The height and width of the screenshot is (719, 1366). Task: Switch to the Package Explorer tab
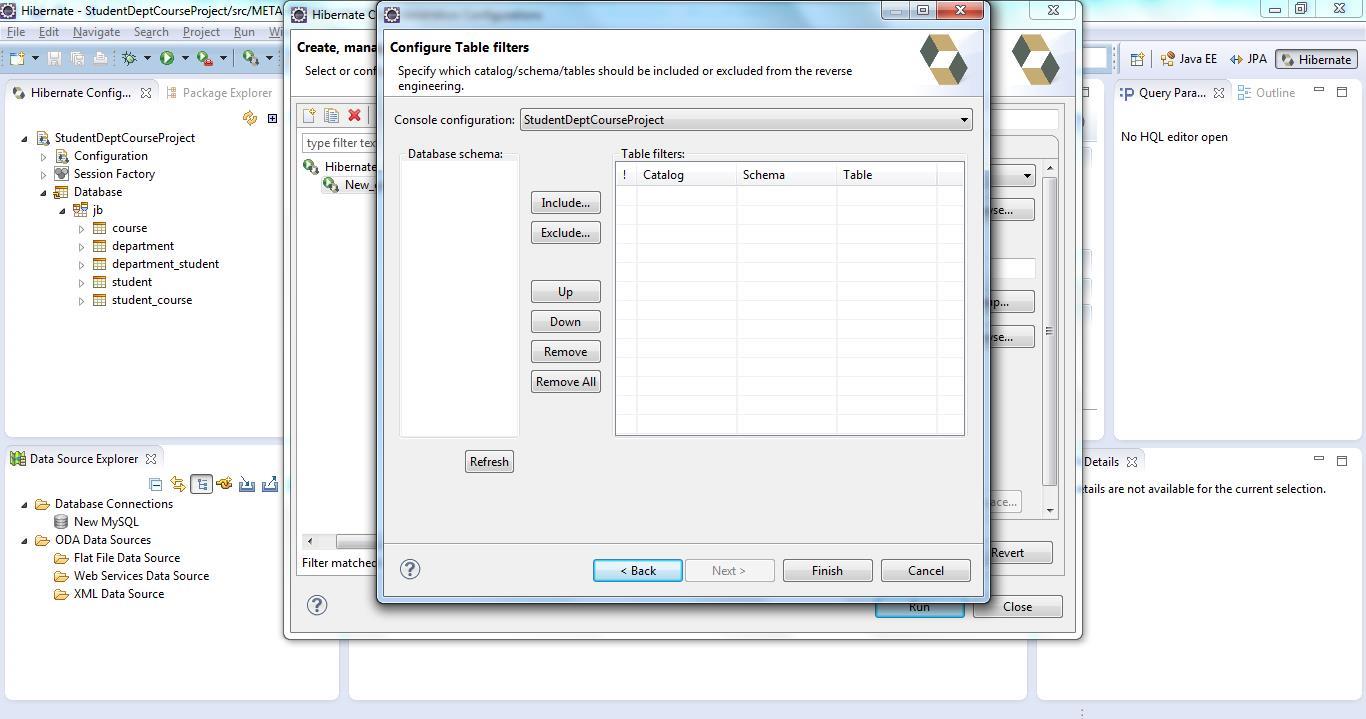pyautogui.click(x=218, y=93)
